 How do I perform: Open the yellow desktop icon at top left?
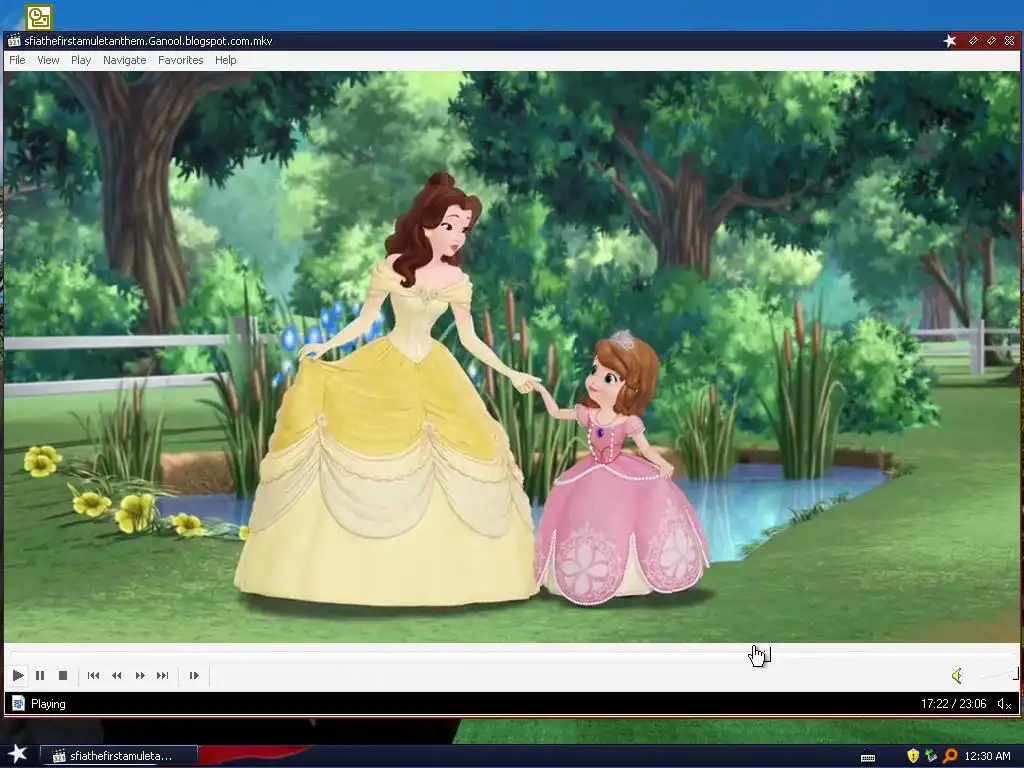point(39,17)
